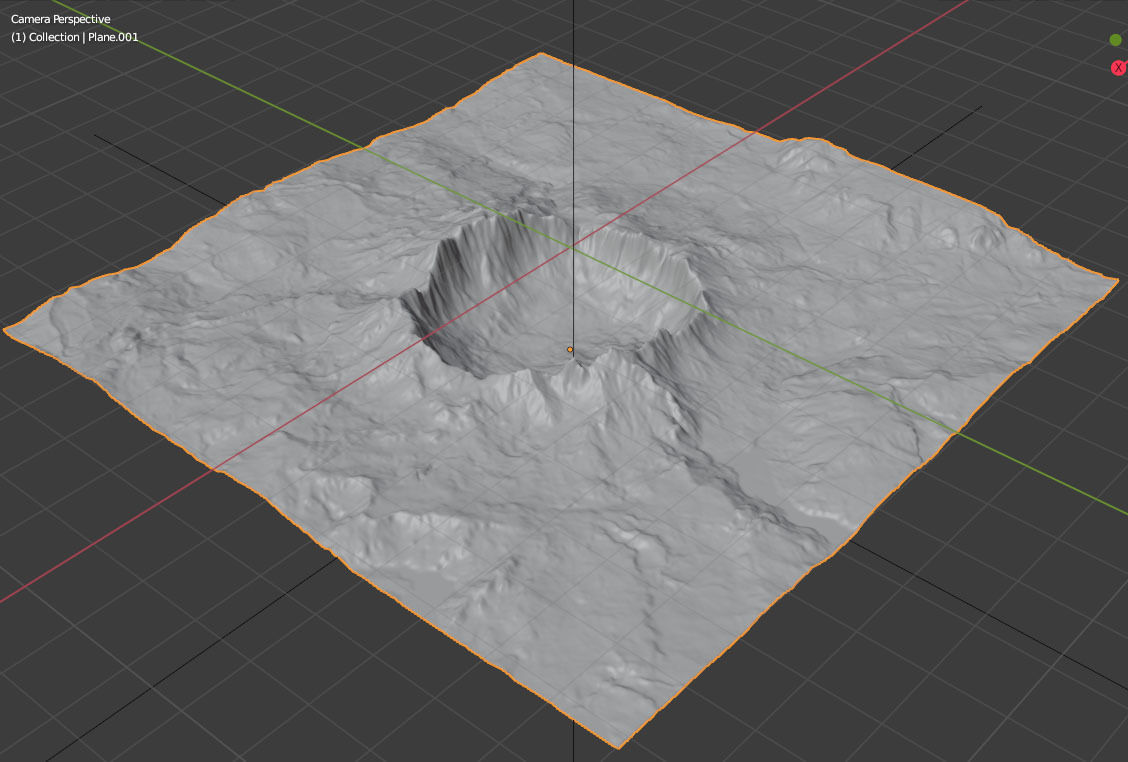Screen dimensions: 1128x762
Task: Click the orange object origin dot
Action: coord(570,350)
